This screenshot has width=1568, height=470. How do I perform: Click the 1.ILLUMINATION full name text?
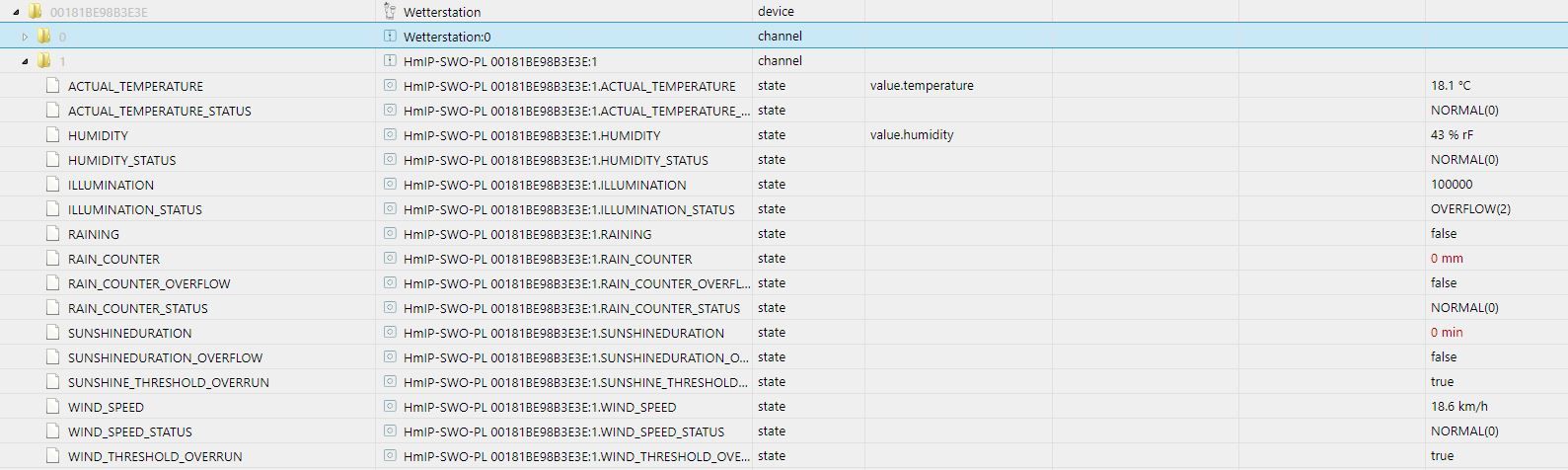pyautogui.click(x=545, y=185)
